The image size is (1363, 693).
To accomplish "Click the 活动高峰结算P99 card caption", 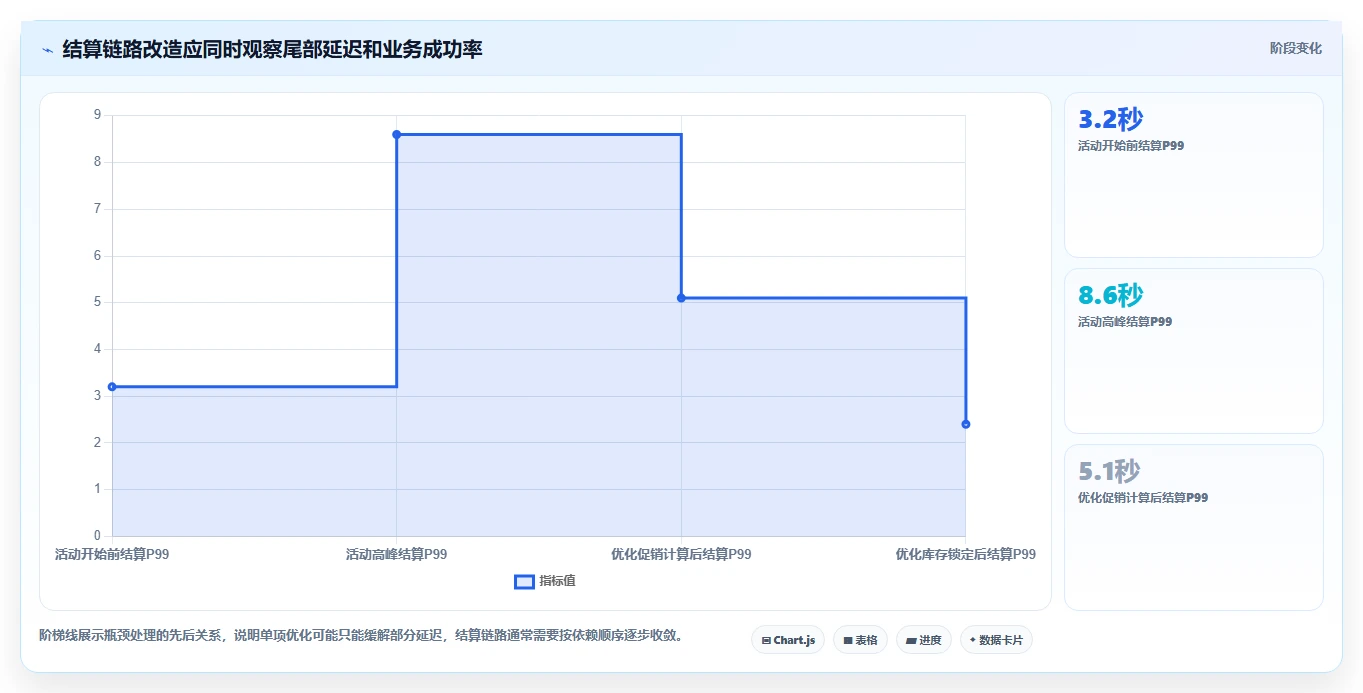I will click(1125, 322).
